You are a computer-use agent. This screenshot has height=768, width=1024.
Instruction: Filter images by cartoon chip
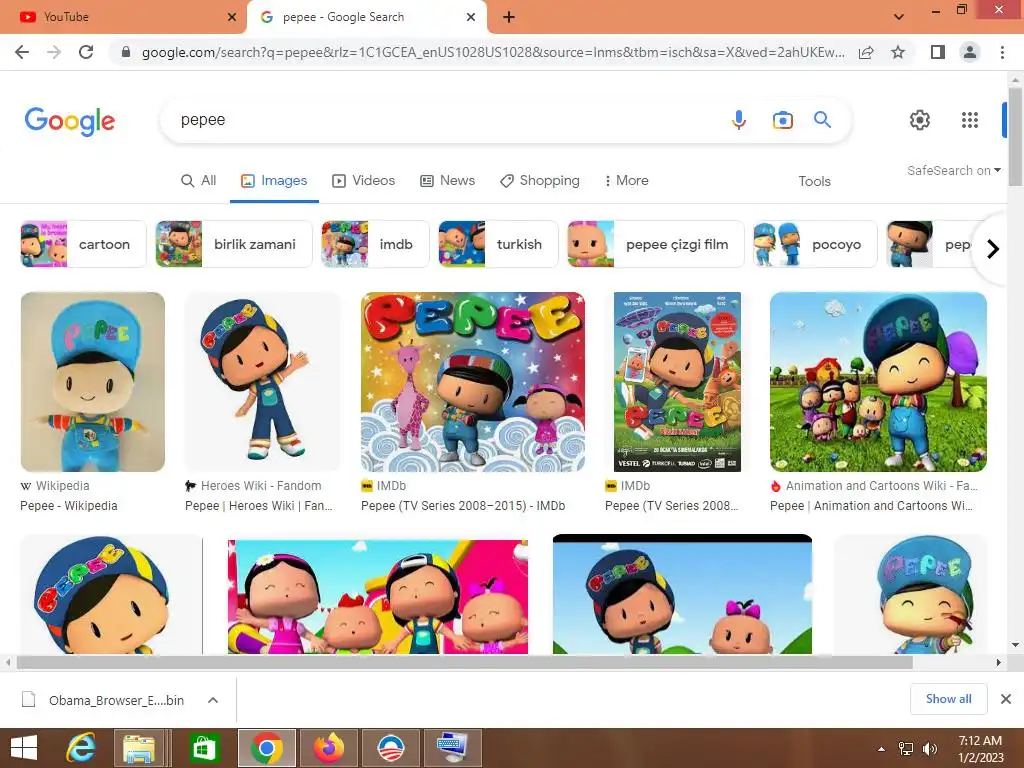point(84,244)
